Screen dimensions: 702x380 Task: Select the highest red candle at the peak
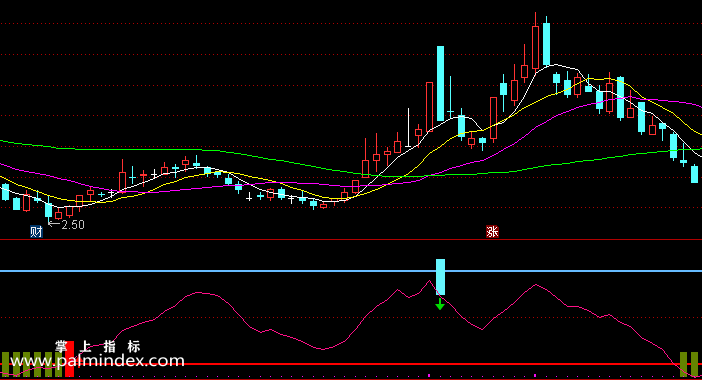(x=535, y=47)
